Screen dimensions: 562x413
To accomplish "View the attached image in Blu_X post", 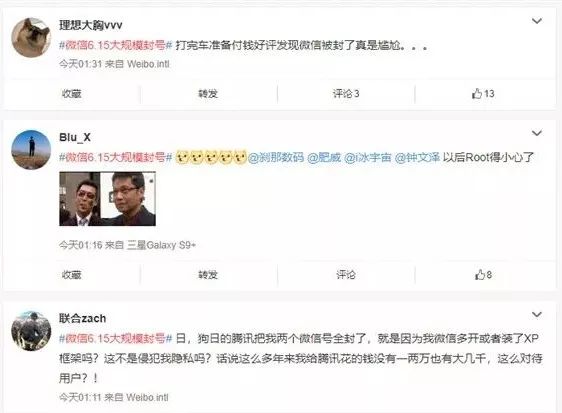I will click(x=108, y=199).
